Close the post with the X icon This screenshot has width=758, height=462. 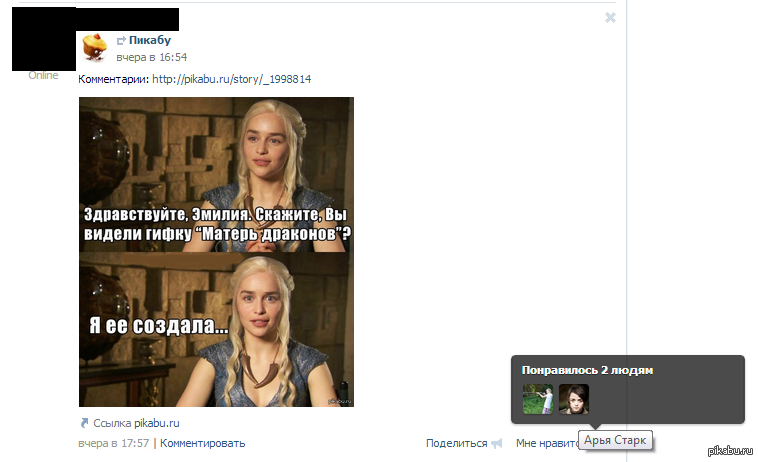(610, 18)
